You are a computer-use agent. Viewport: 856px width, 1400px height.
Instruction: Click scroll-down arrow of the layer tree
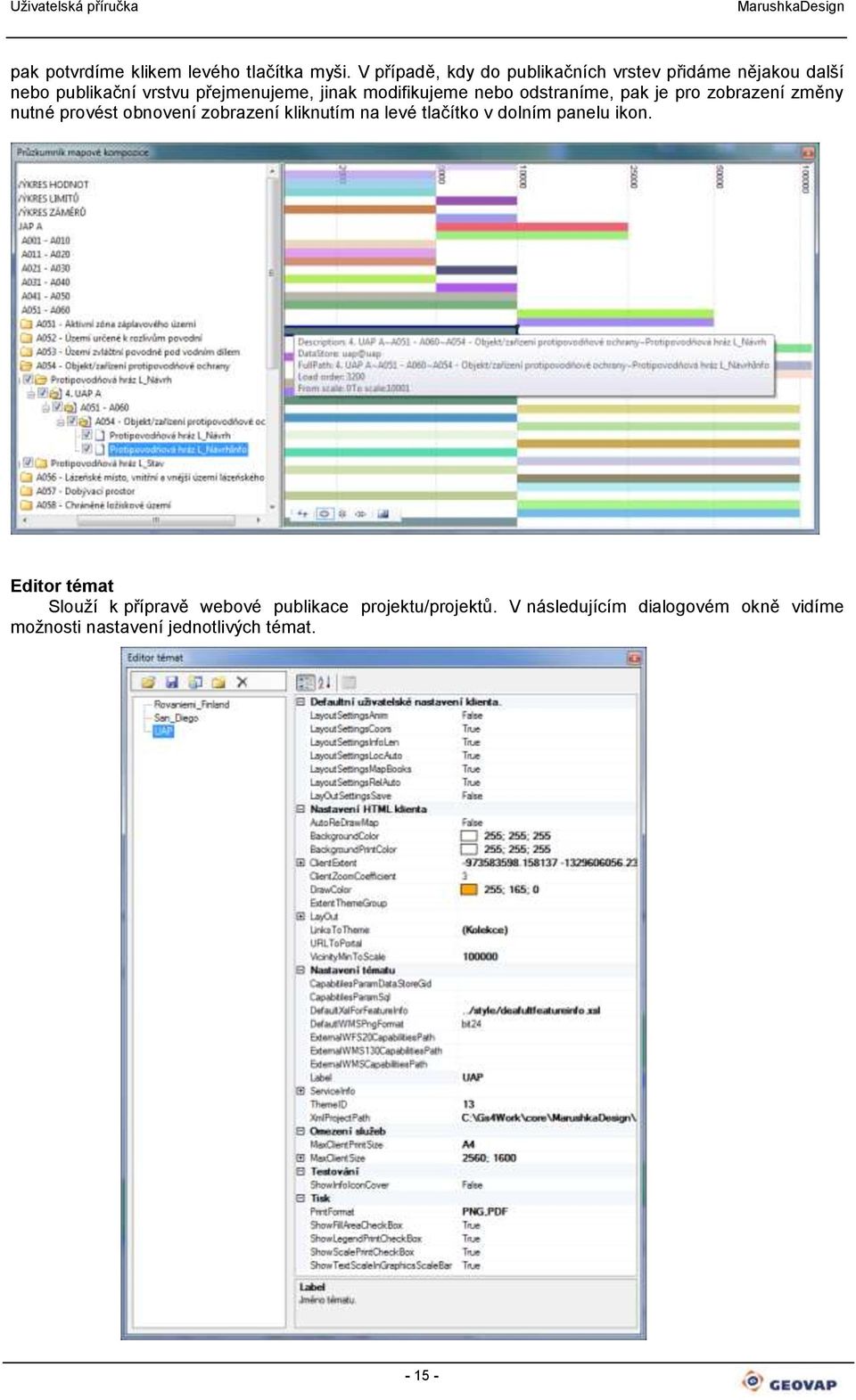click(272, 505)
